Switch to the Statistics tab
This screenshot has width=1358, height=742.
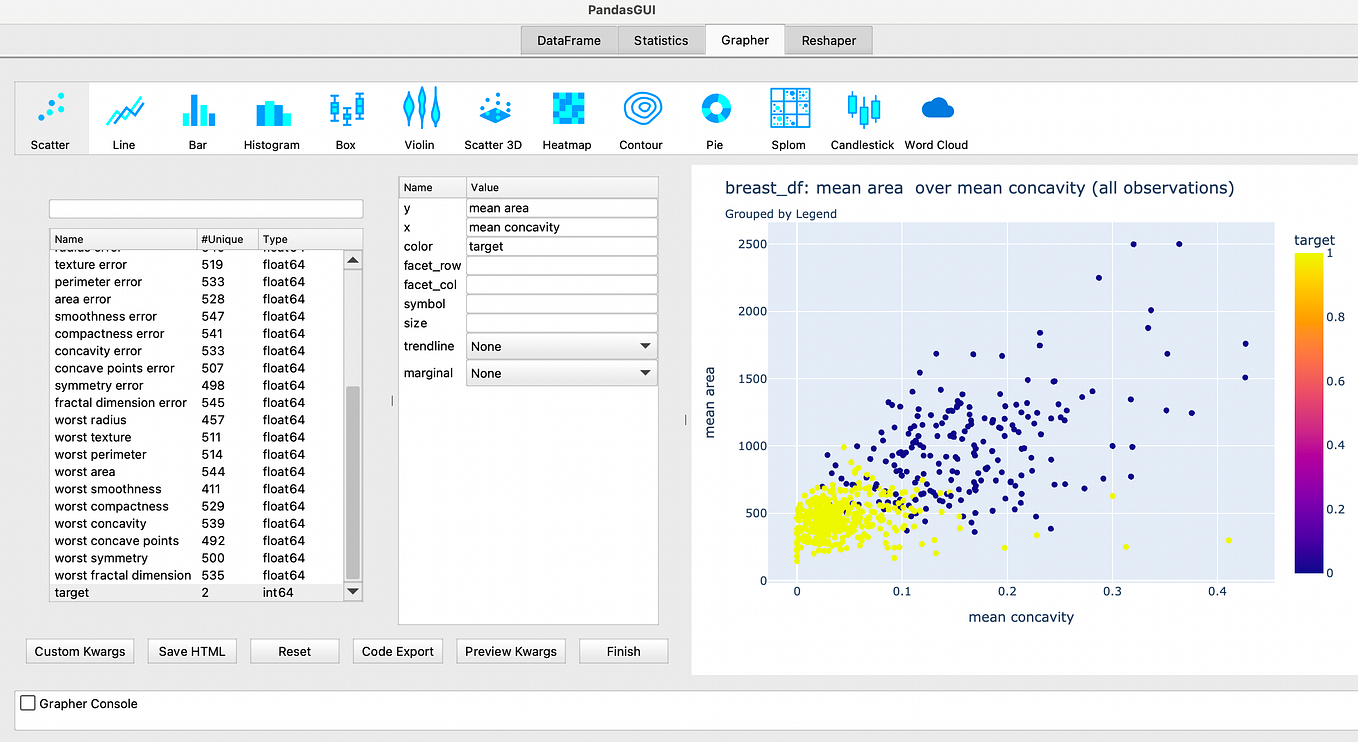click(x=661, y=40)
